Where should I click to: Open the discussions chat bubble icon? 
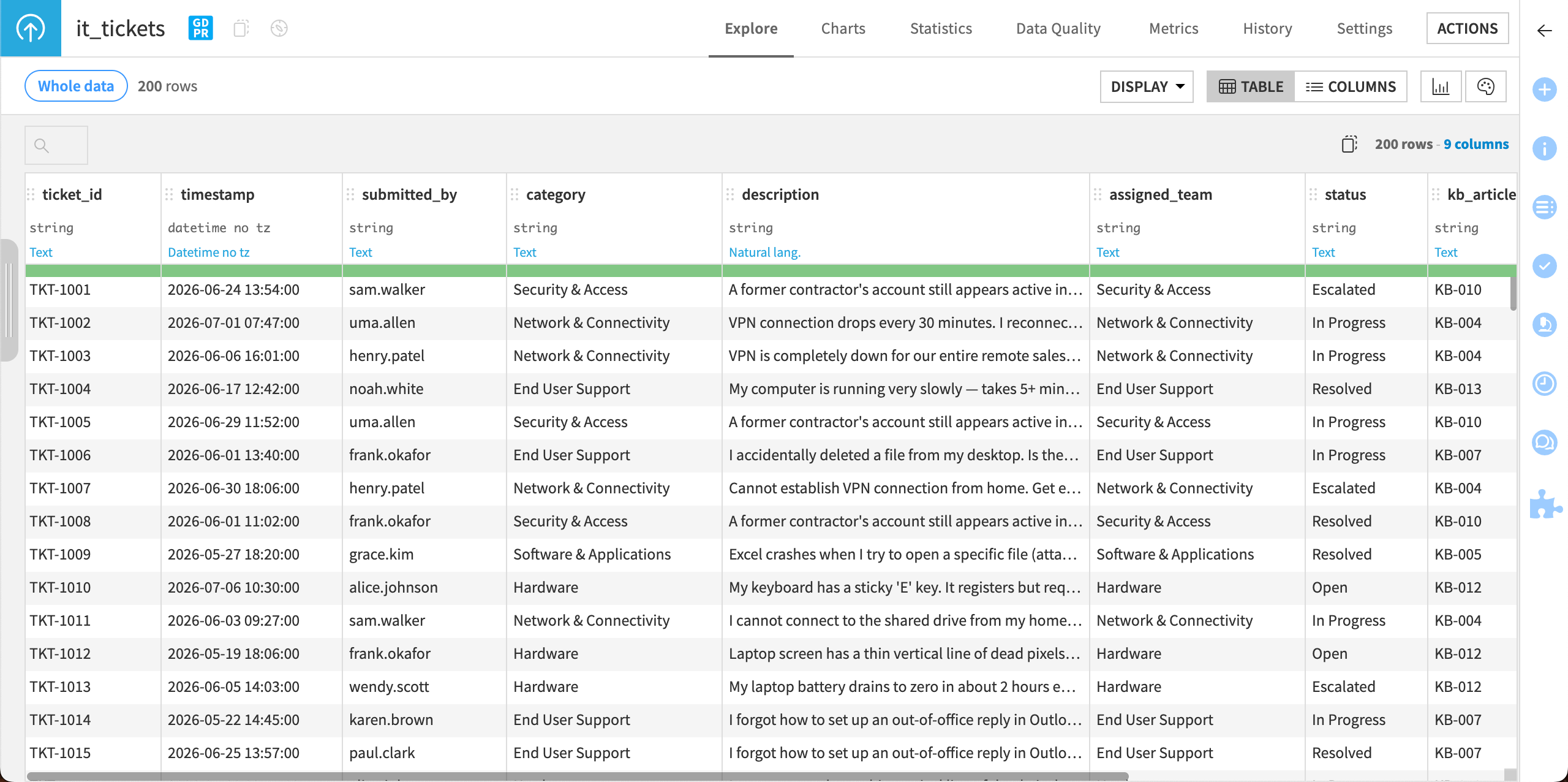1544,442
